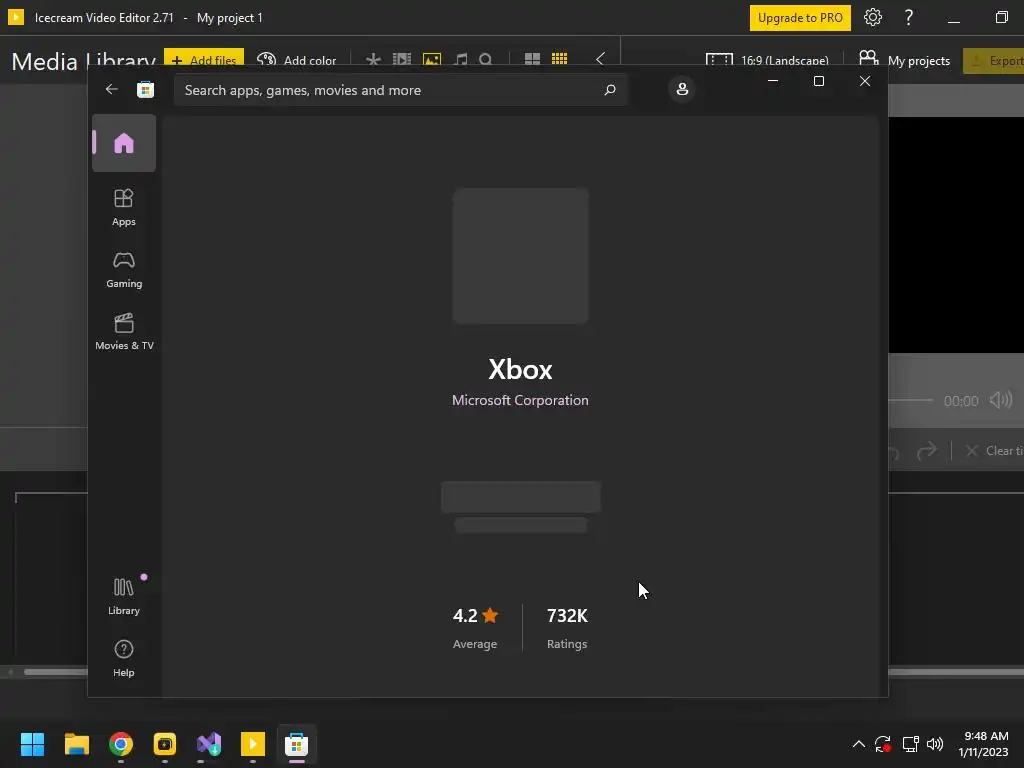1024x768 pixels.
Task: Open the Gaming section in Store
Action: (124, 270)
